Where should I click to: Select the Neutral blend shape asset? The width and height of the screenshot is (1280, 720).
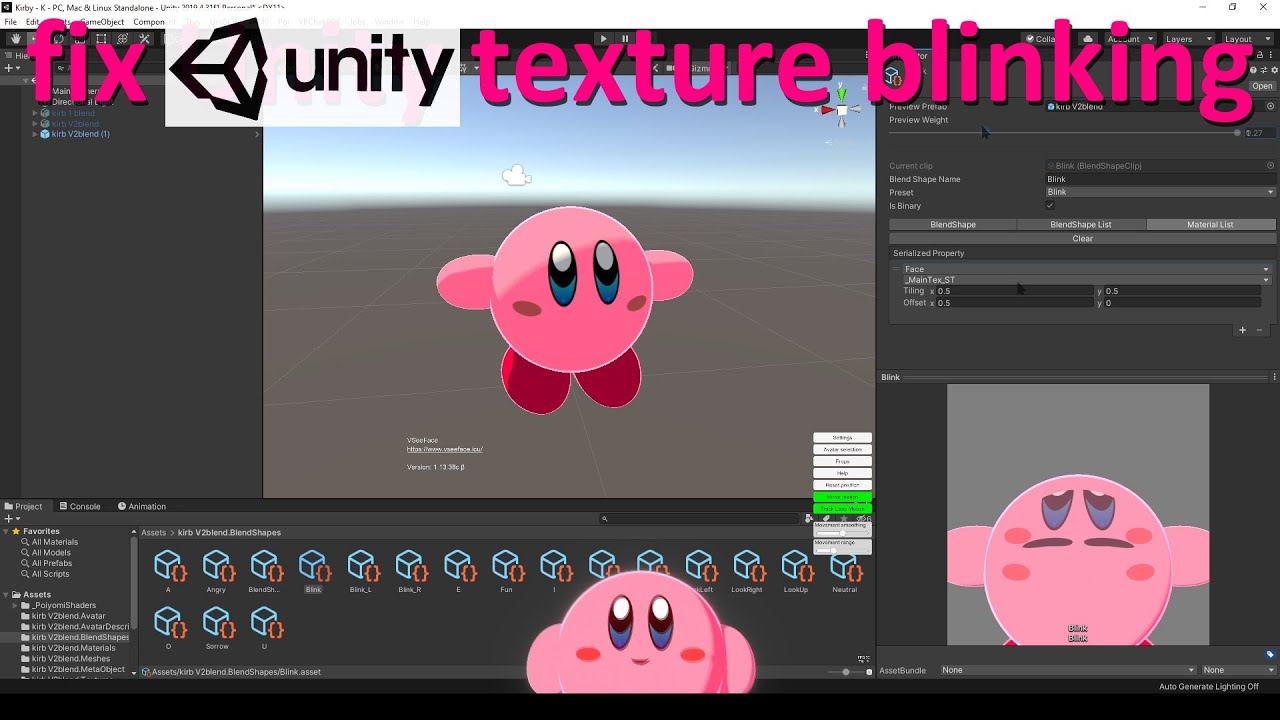845,571
